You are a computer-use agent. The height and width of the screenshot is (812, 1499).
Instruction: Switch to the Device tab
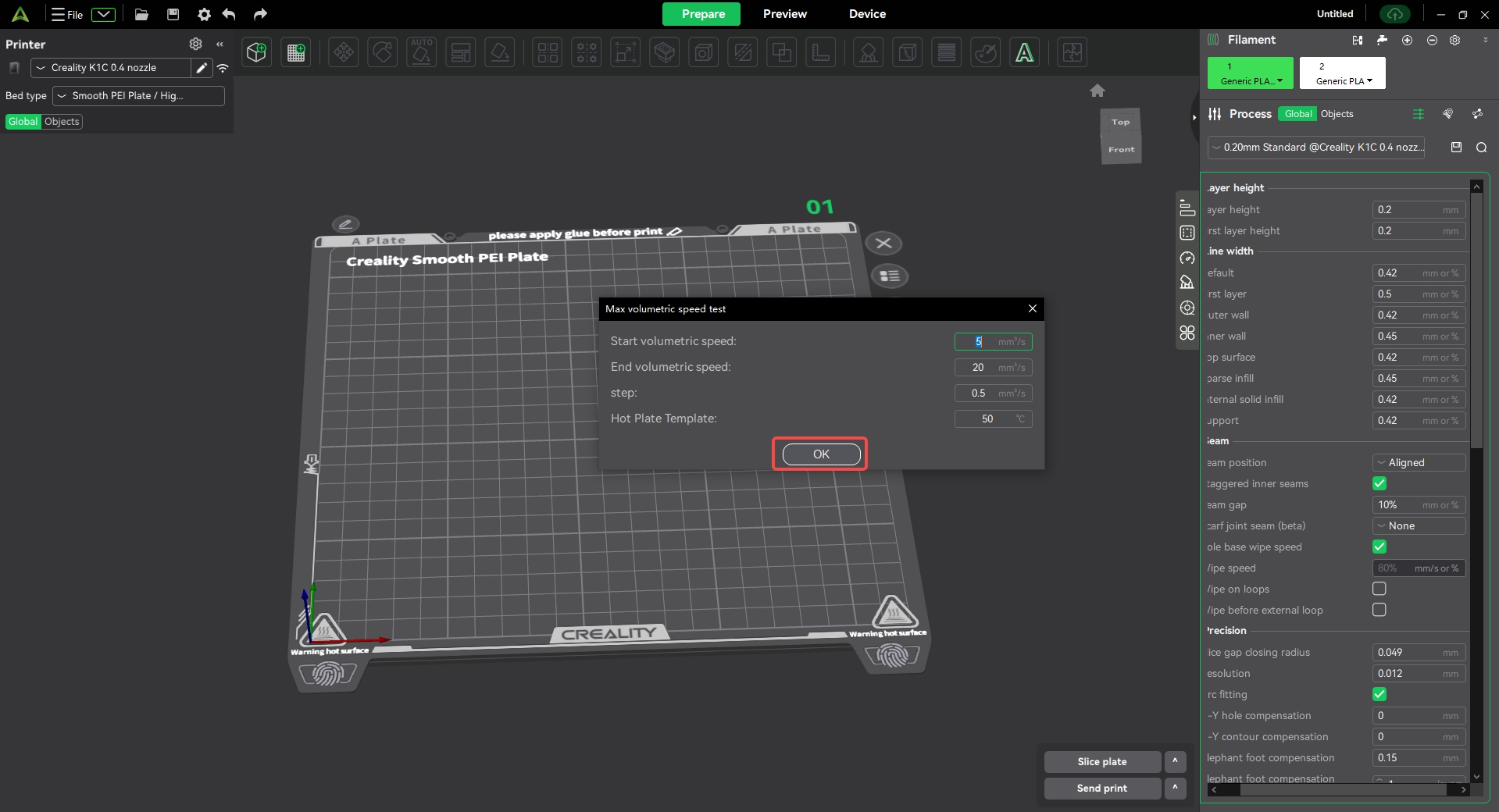pos(867,14)
